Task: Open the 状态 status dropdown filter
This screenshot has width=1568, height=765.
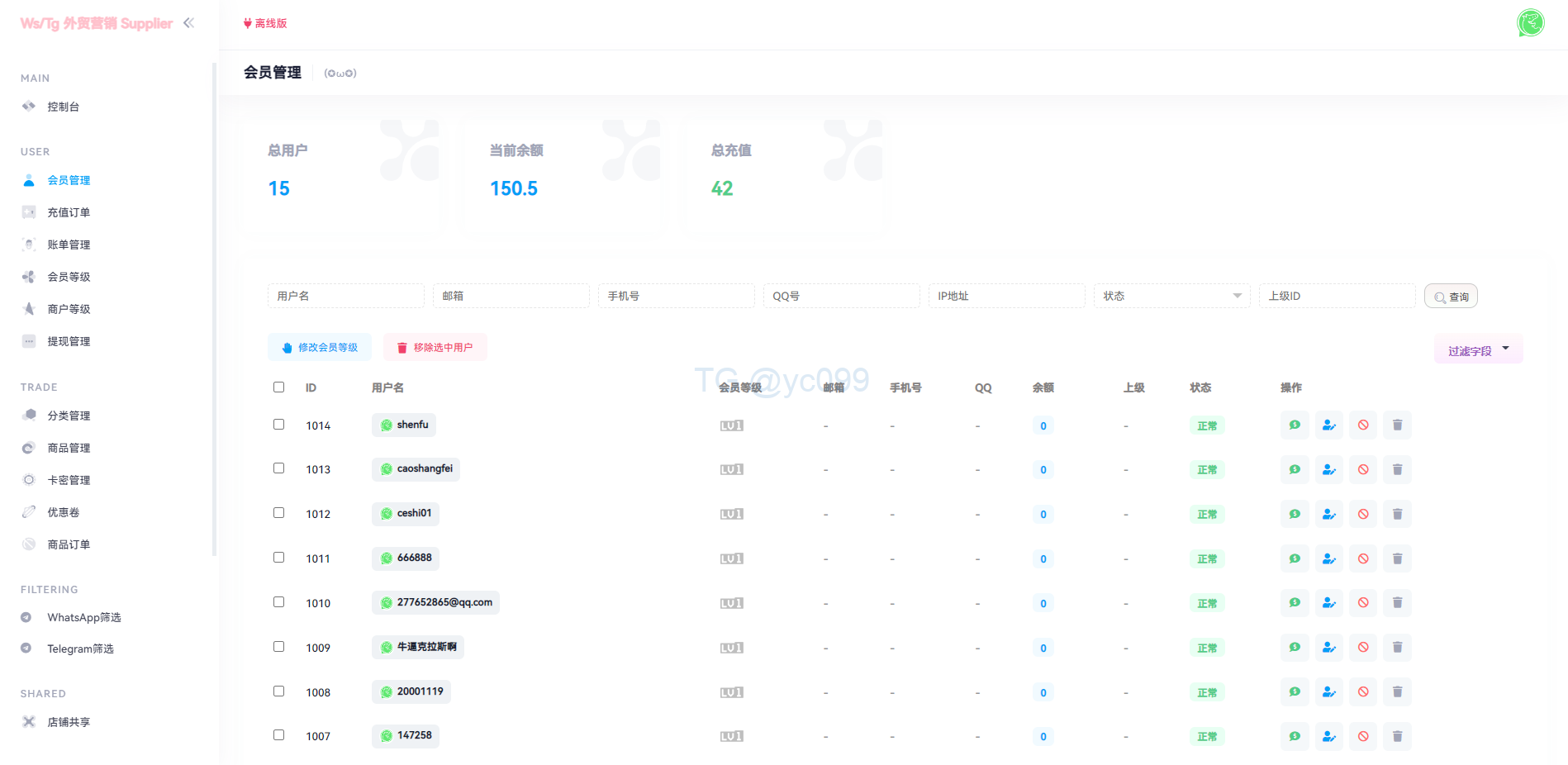Action: 1171,296
